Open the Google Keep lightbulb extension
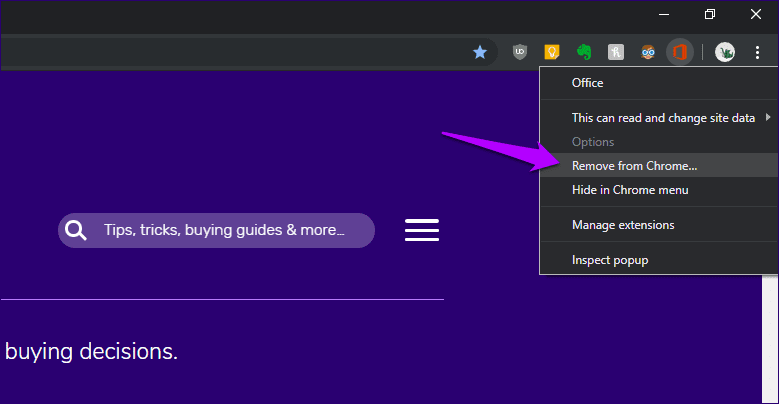This screenshot has height=404, width=779. click(551, 52)
